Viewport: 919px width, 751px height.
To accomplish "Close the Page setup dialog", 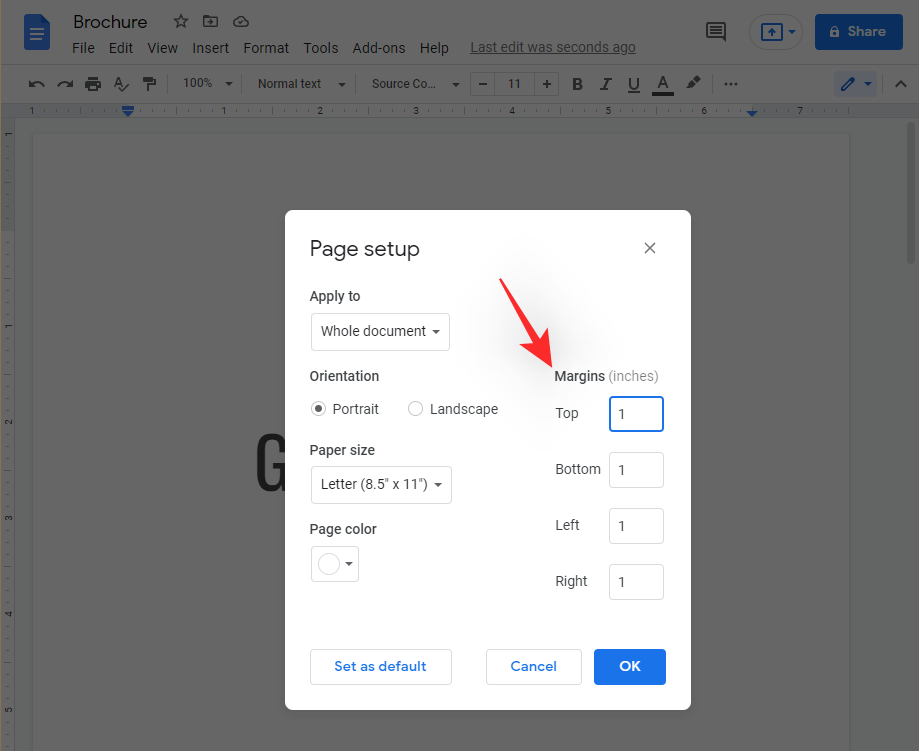I will coord(650,248).
